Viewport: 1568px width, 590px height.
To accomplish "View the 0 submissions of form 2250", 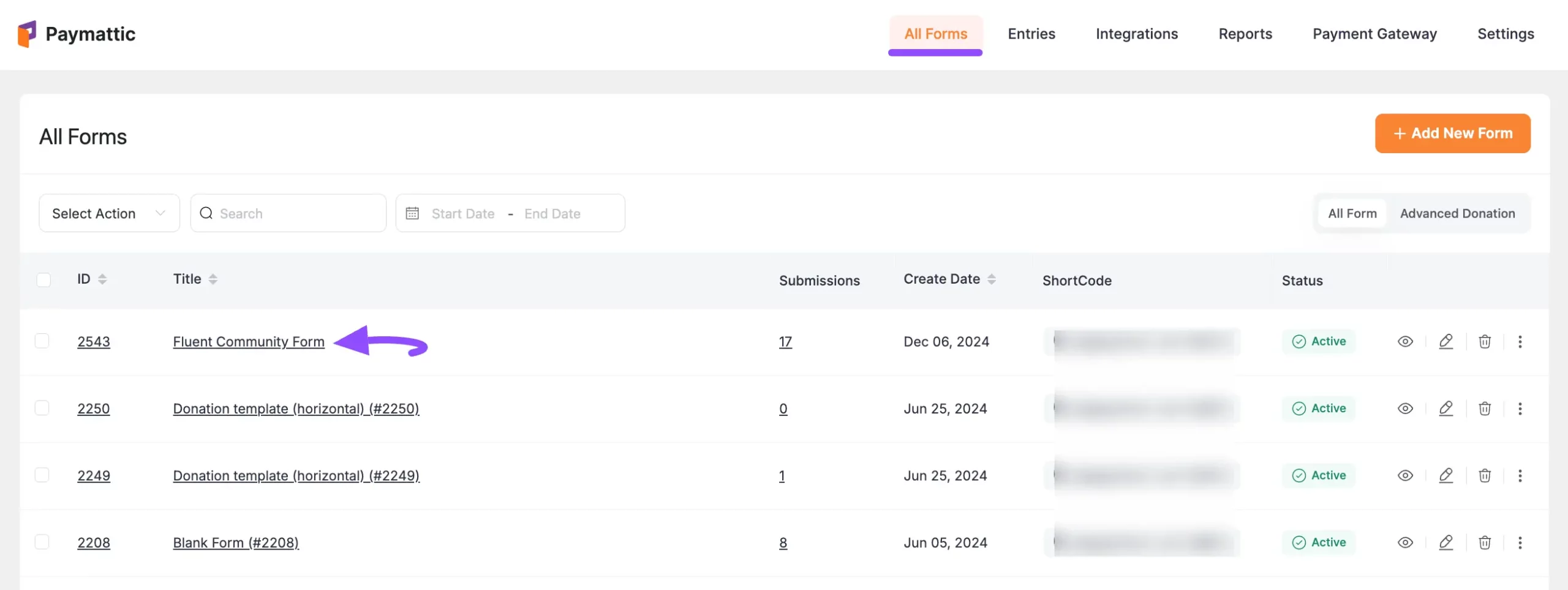I will [x=783, y=409].
